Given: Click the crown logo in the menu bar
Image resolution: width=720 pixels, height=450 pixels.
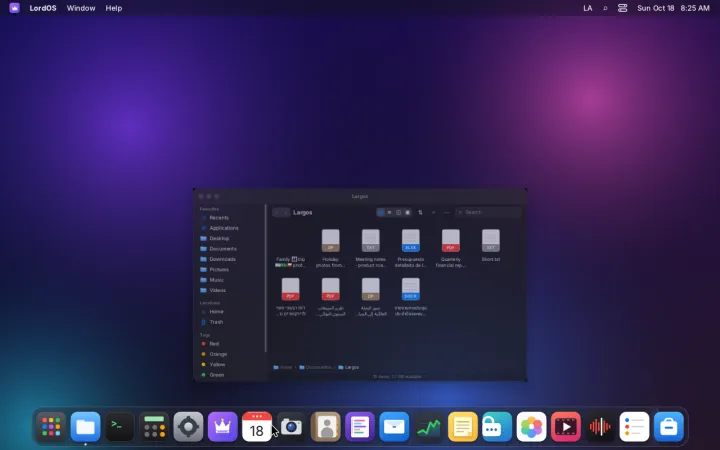Looking at the screenshot, I should (x=14, y=8).
